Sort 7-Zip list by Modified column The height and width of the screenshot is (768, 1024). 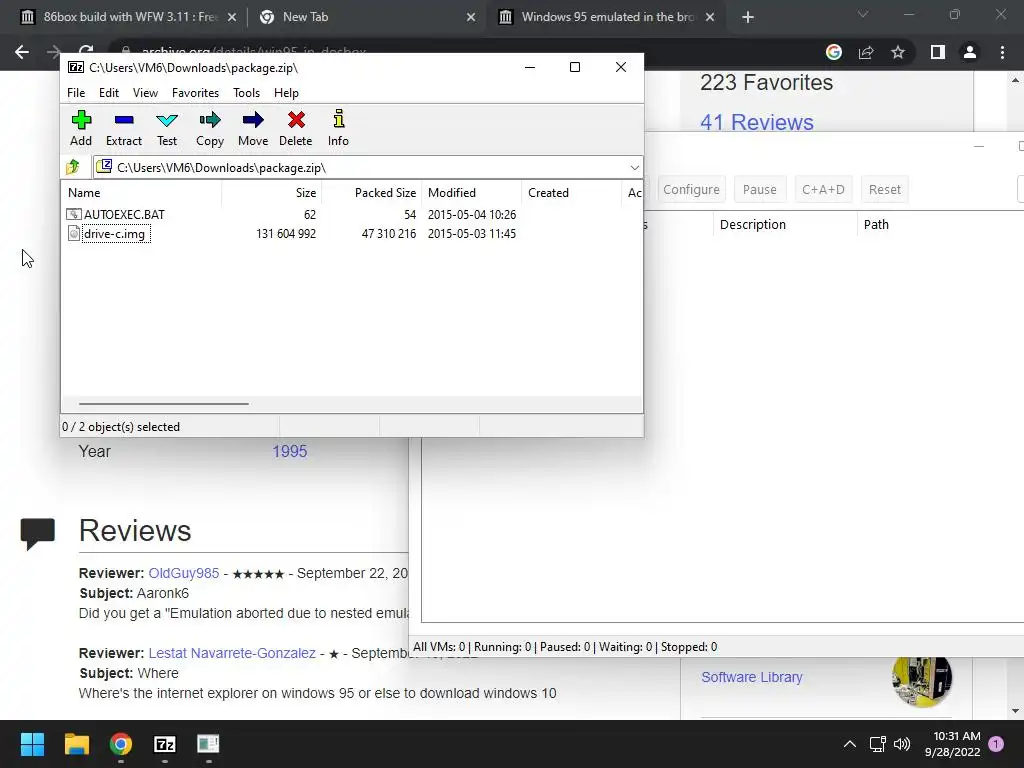click(472, 193)
